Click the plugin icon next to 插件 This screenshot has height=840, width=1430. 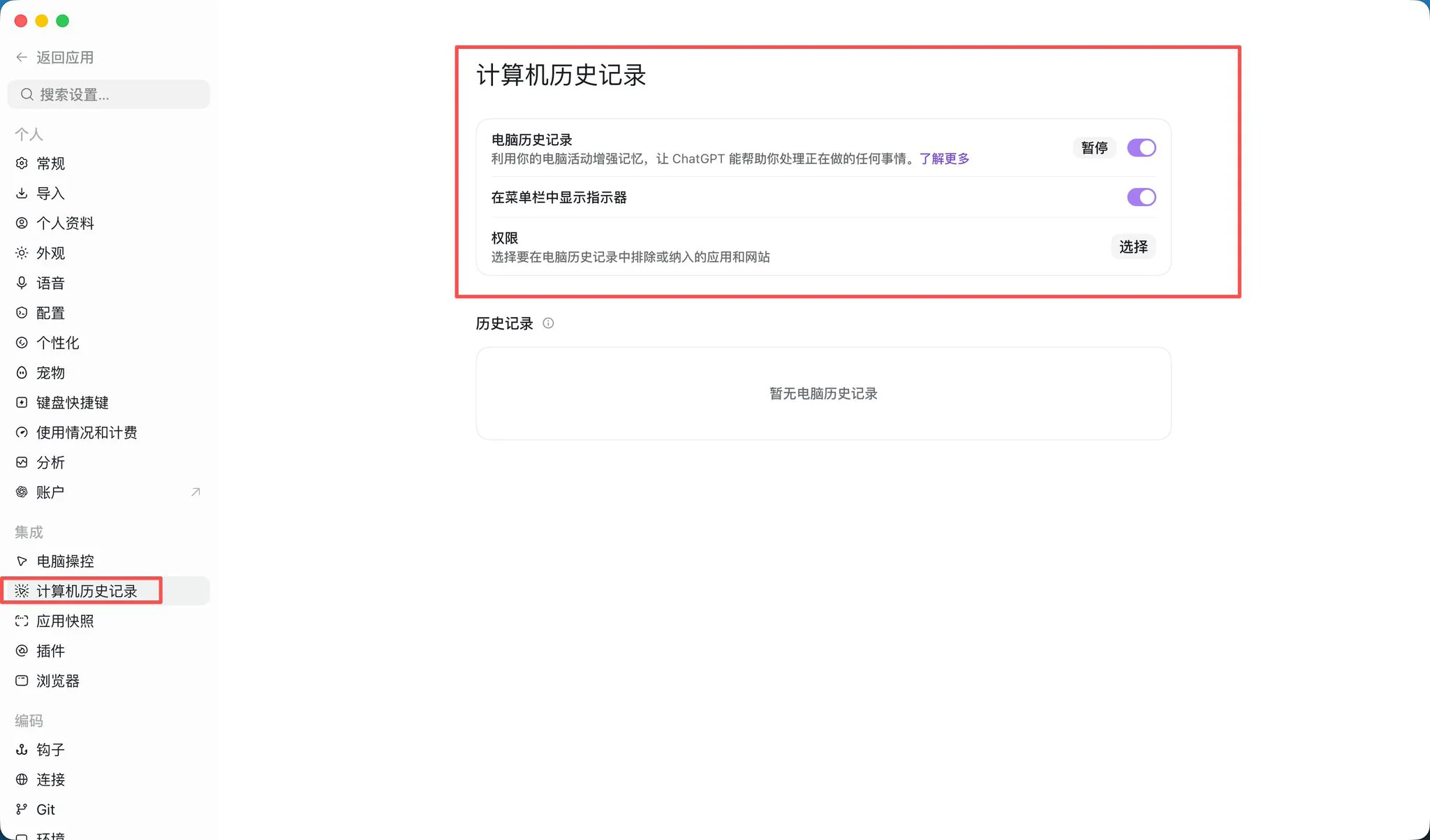tap(22, 651)
